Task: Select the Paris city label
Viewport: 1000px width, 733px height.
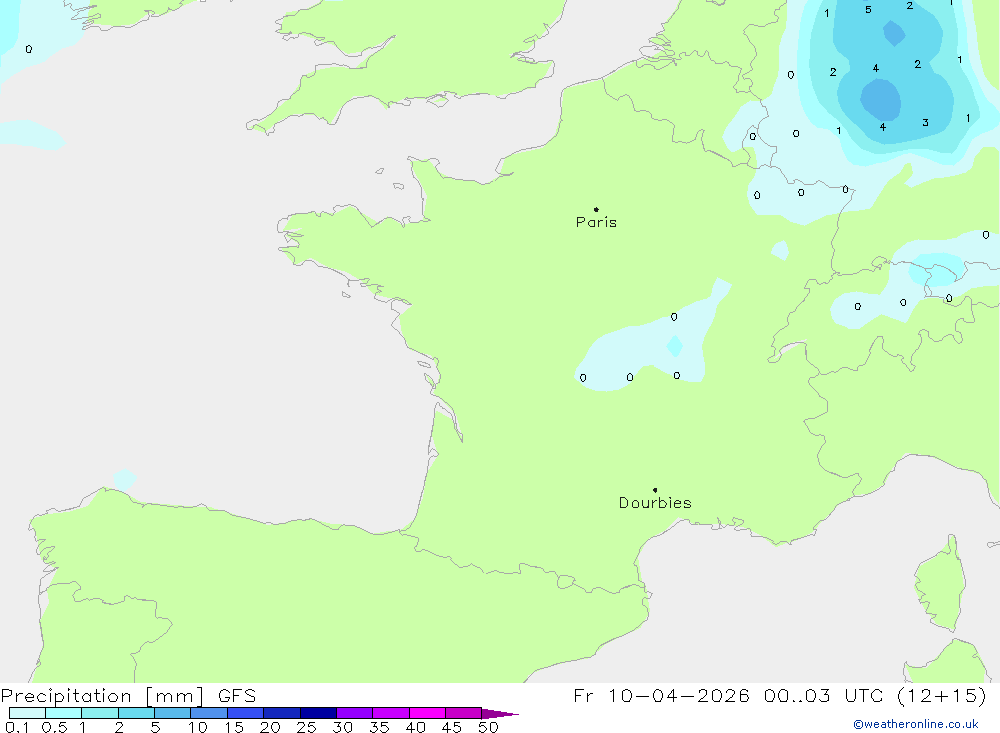Action: click(x=596, y=222)
